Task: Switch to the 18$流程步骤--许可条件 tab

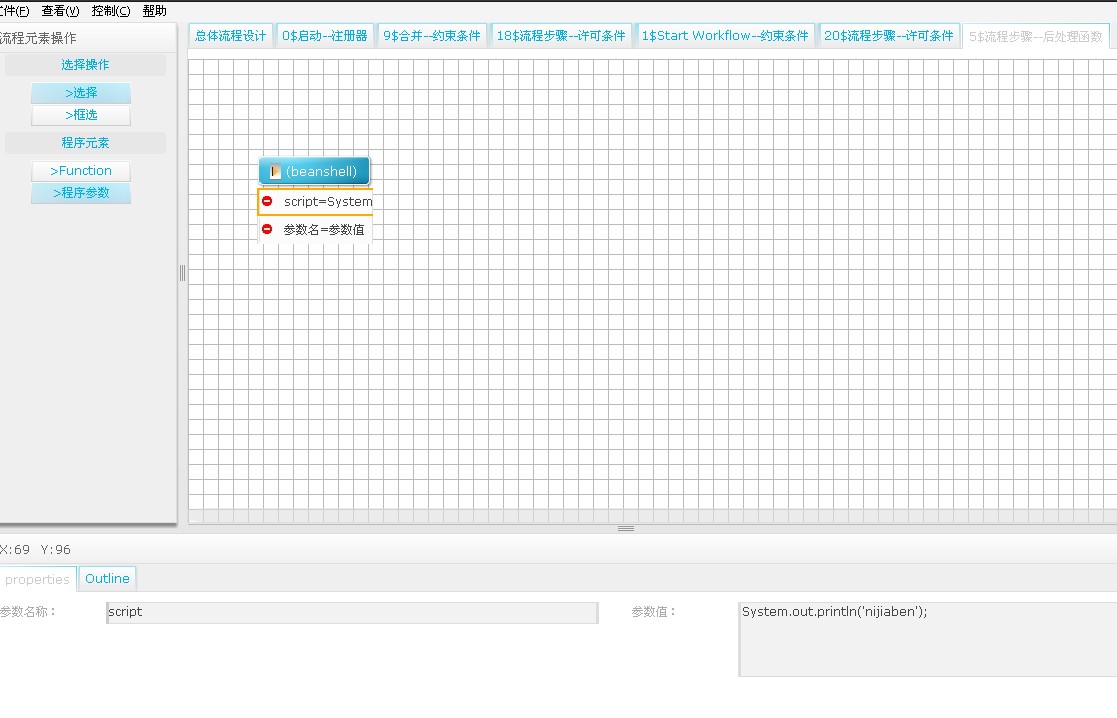Action: point(561,36)
